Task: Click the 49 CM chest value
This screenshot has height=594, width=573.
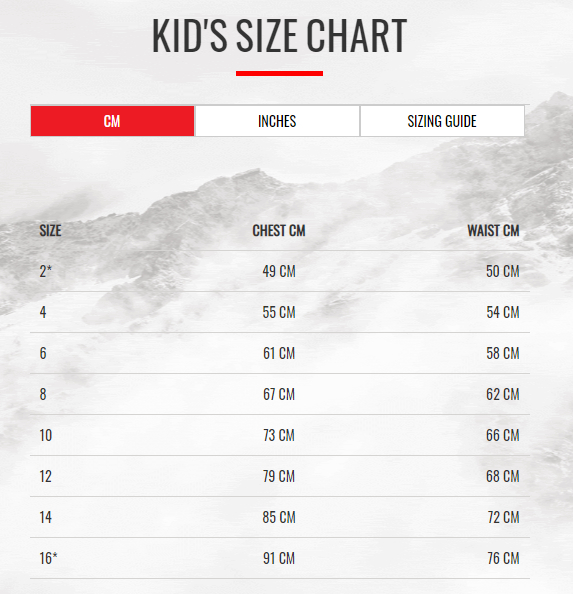Action: tap(279, 272)
